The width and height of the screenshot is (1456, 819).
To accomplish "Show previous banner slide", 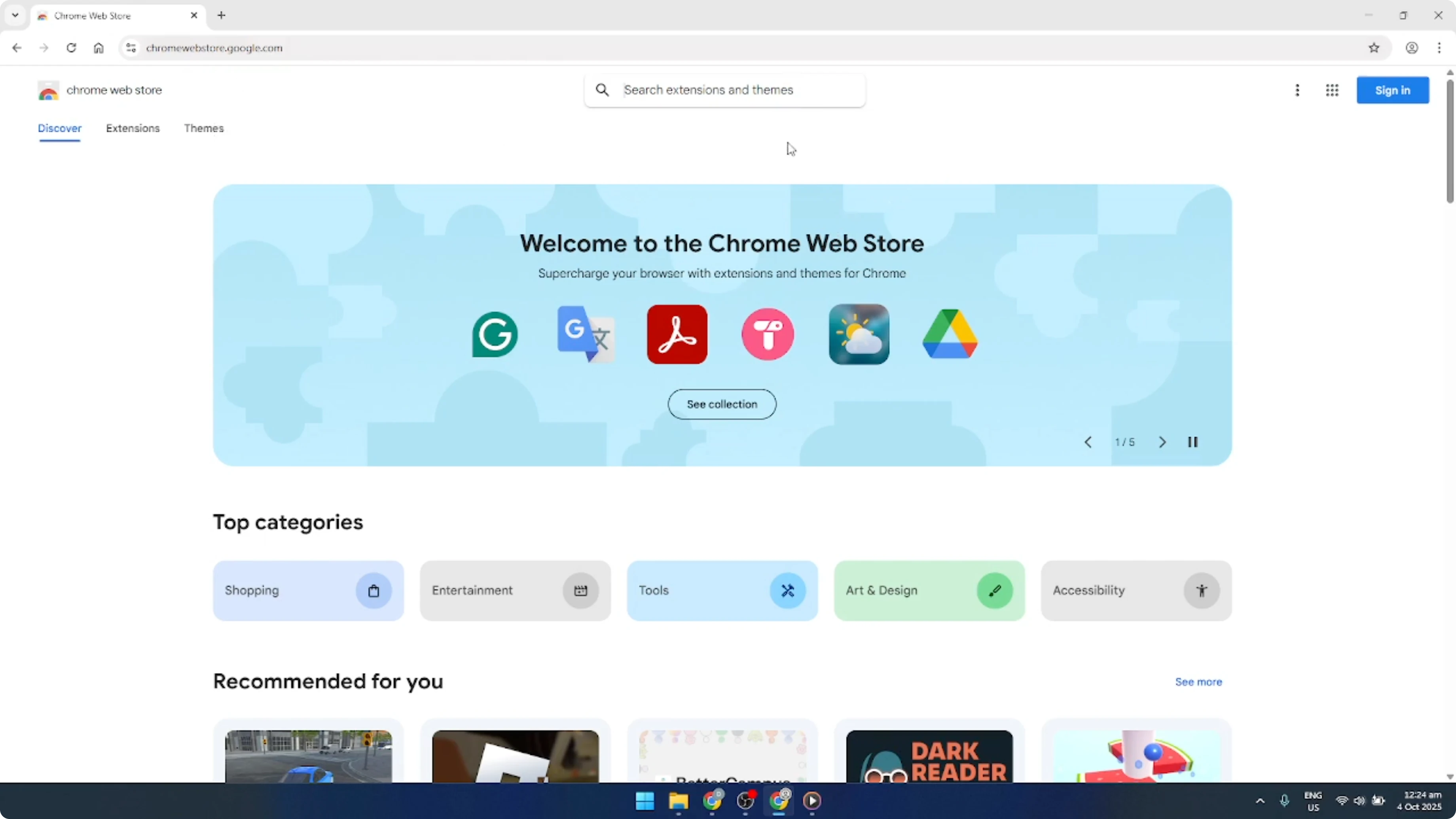I will (1088, 442).
